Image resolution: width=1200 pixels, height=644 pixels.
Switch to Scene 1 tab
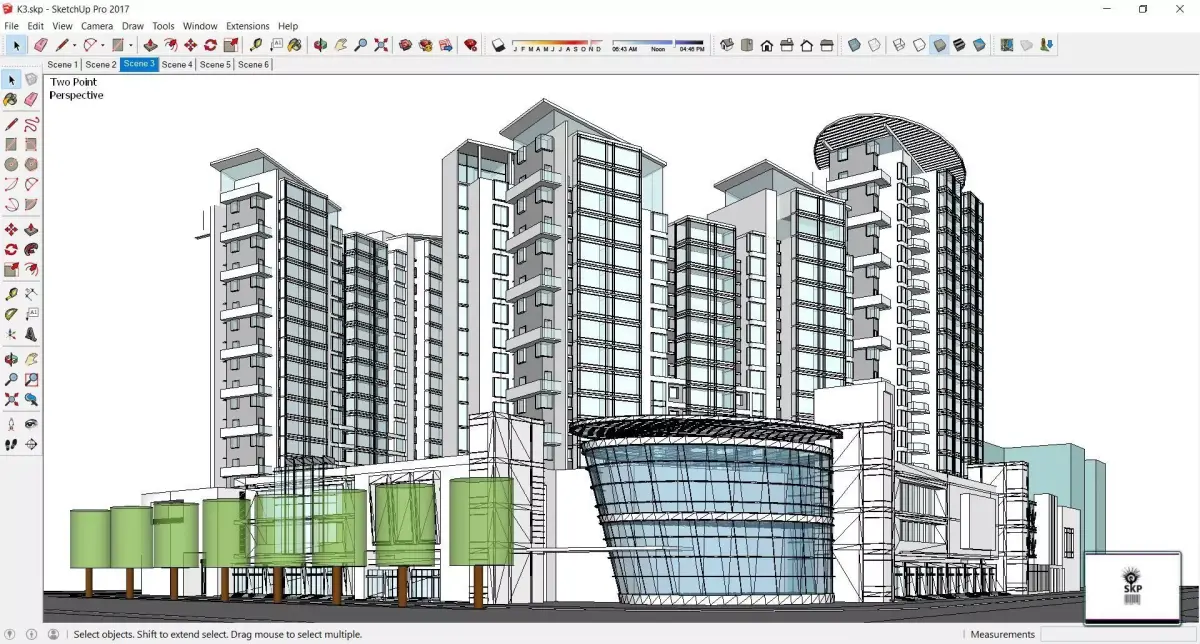point(62,64)
